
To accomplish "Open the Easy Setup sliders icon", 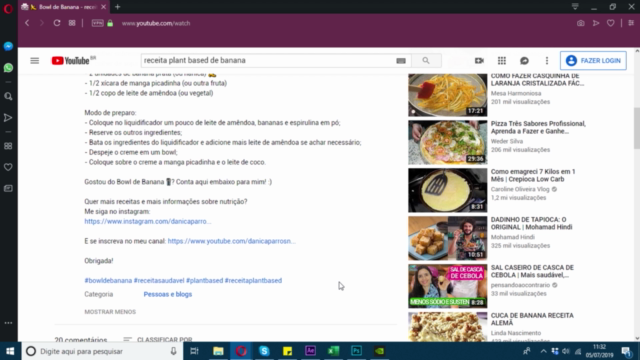I will (x=631, y=23).
